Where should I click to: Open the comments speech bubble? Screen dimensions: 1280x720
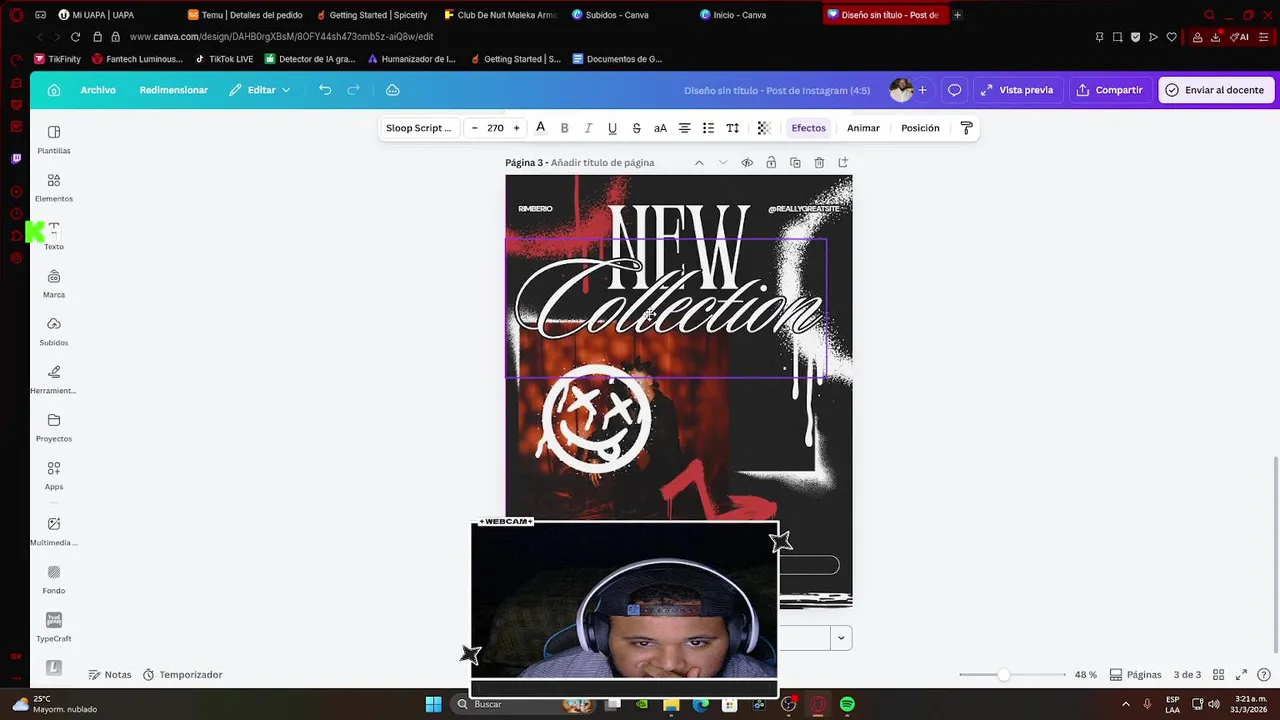(x=954, y=90)
